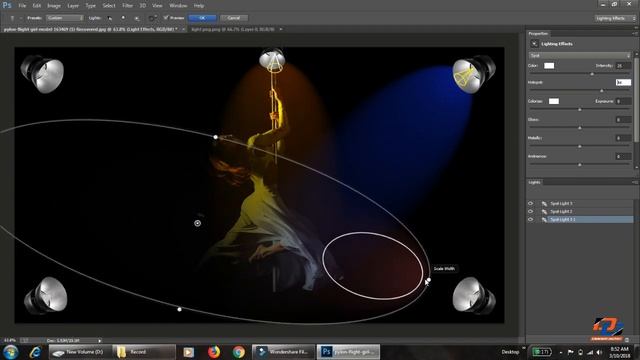Click the blue spot light gizmo at top right
The width and height of the screenshot is (640, 360).
point(465,76)
